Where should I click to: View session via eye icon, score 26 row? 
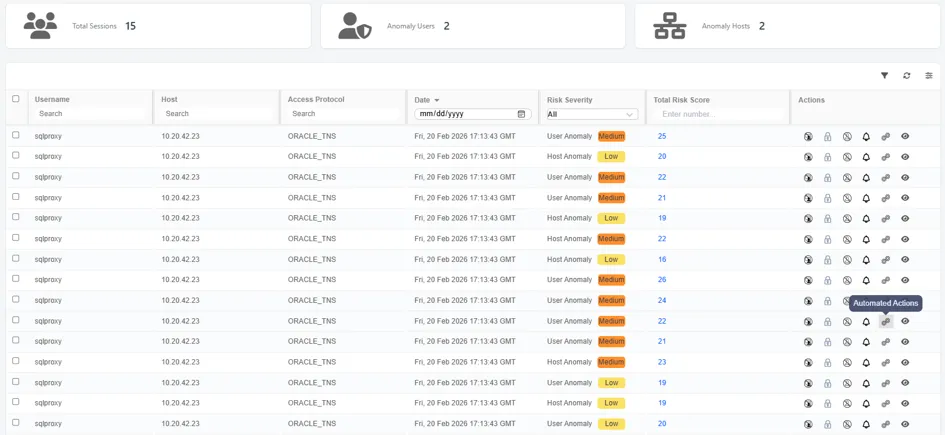[x=905, y=280]
